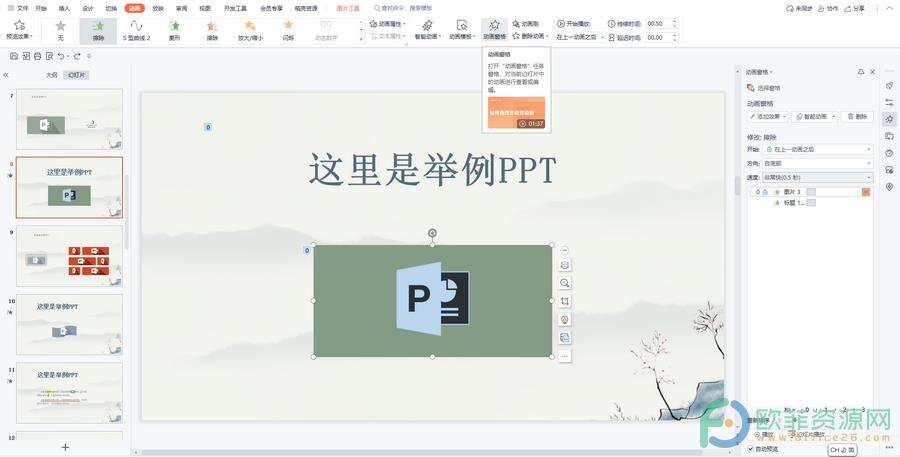This screenshot has width=900, height=457.
Task: Click the 开始播放 start playback button
Action: pyautogui.click(x=574, y=24)
